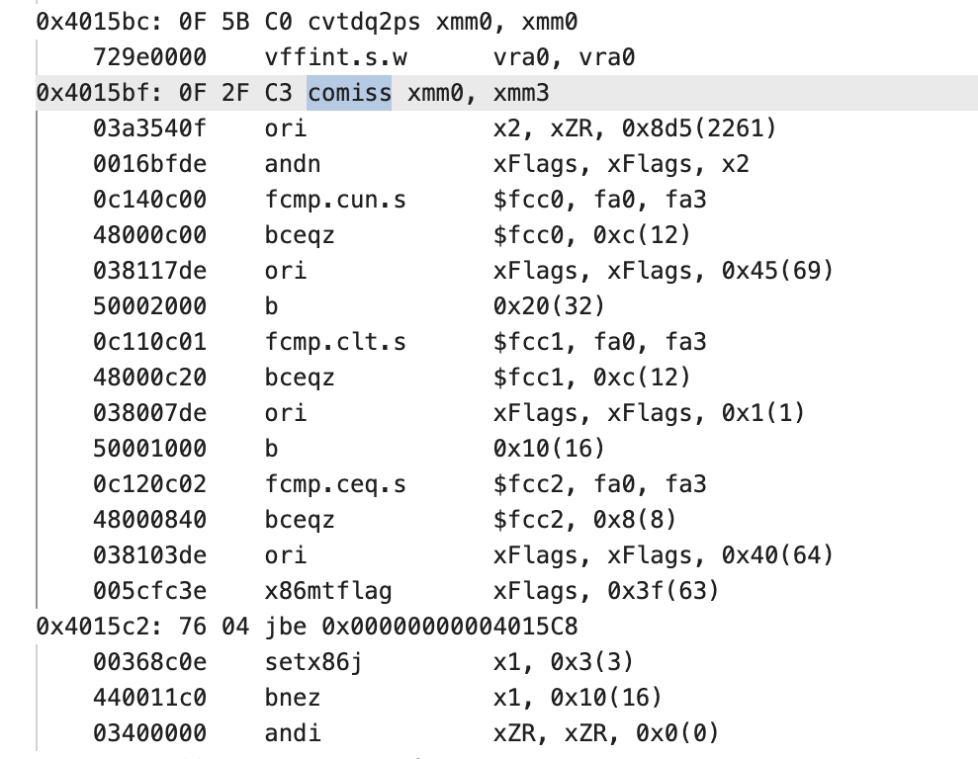Click the setx86j instruction row
This screenshot has height=759, width=978.
tap(363, 662)
